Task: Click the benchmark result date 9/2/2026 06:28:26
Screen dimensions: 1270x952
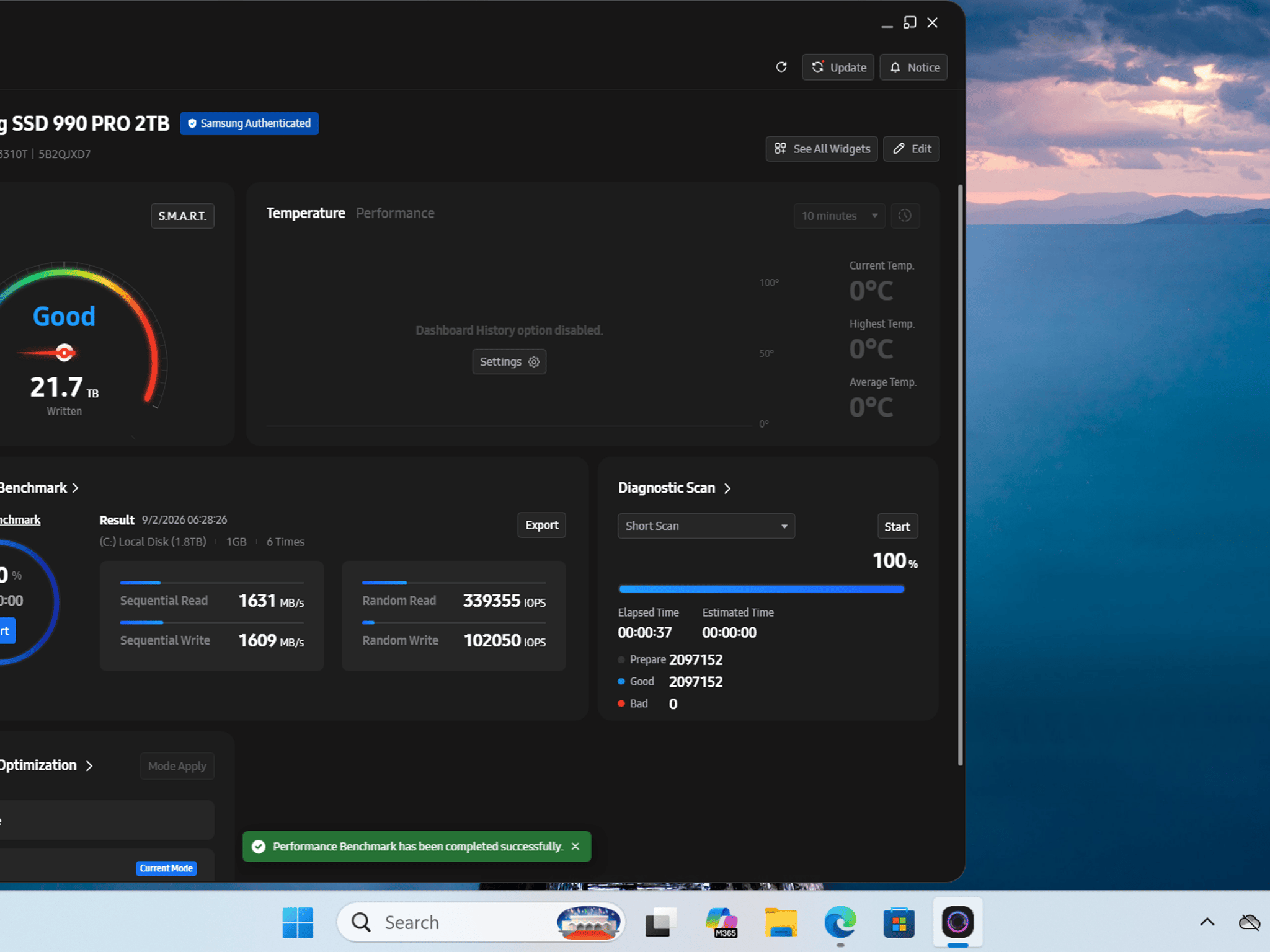Action: [184, 520]
